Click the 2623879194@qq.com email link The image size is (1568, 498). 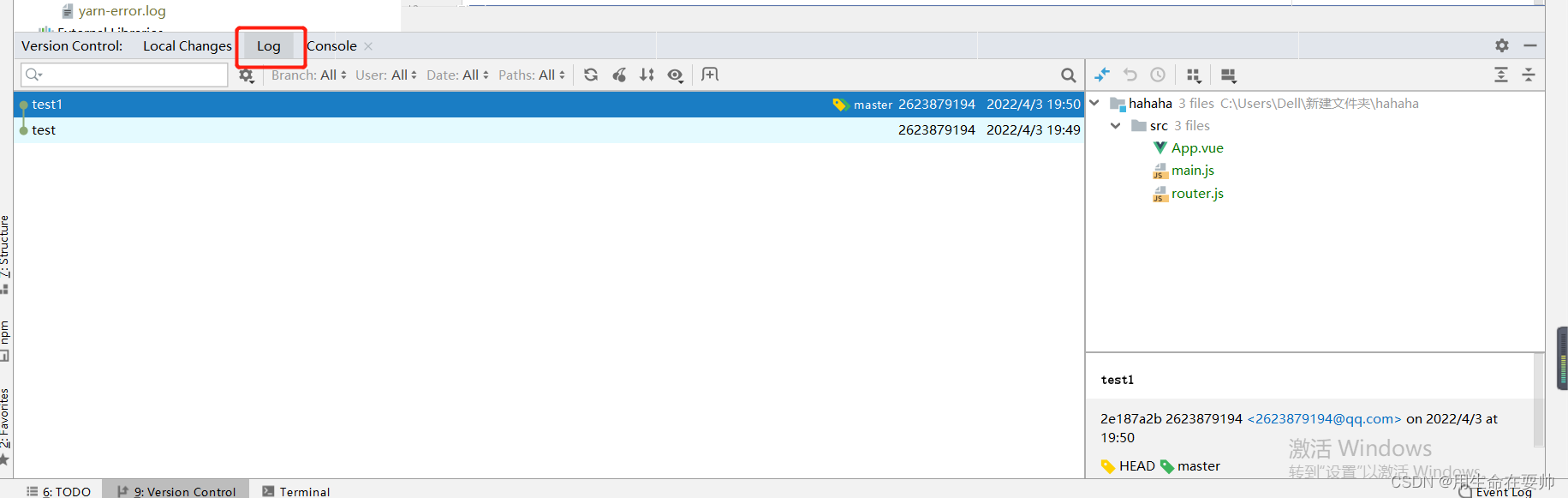pyautogui.click(x=1324, y=419)
